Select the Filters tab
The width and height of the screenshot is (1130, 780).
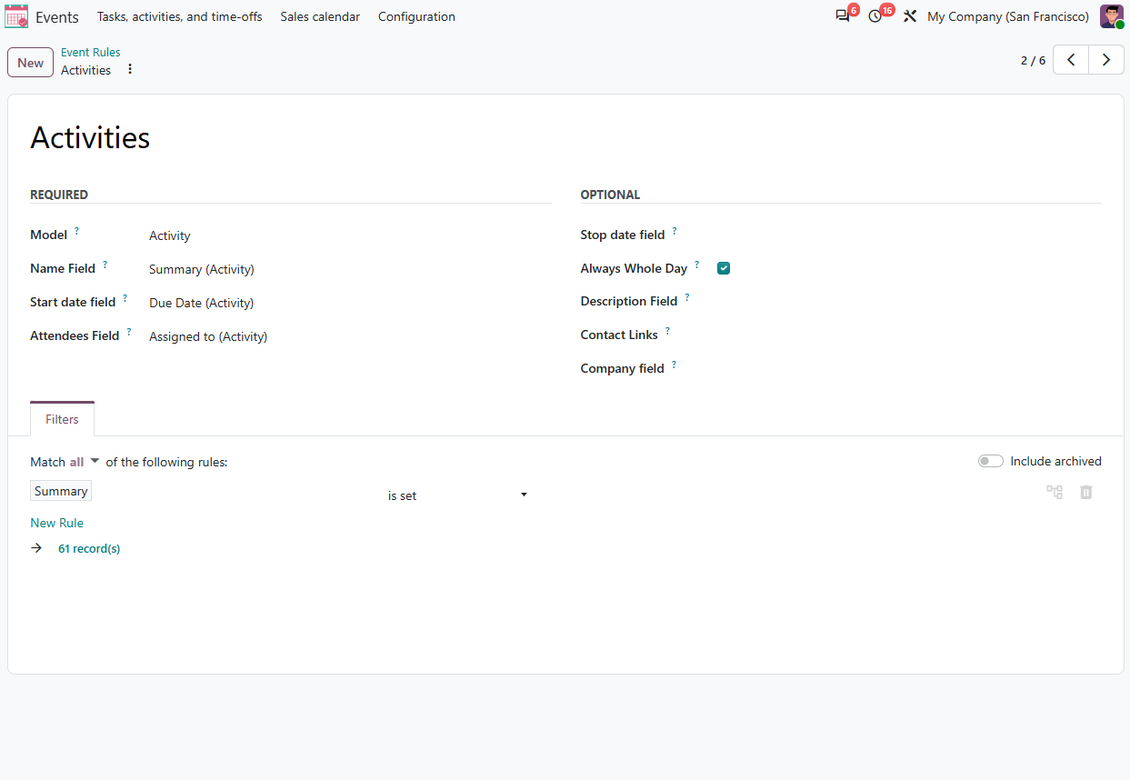point(62,420)
